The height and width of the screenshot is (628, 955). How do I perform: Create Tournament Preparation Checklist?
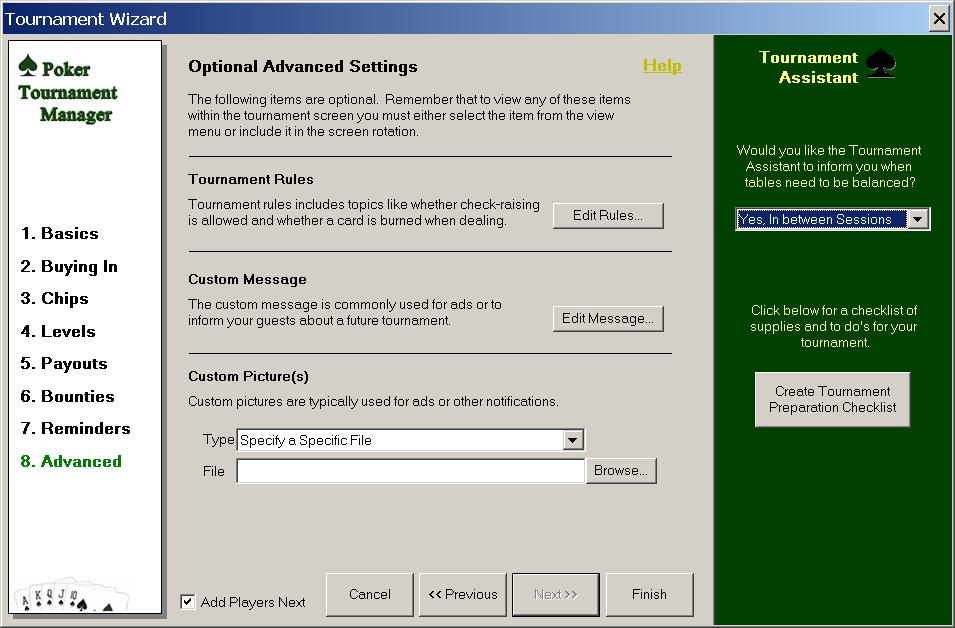point(832,398)
